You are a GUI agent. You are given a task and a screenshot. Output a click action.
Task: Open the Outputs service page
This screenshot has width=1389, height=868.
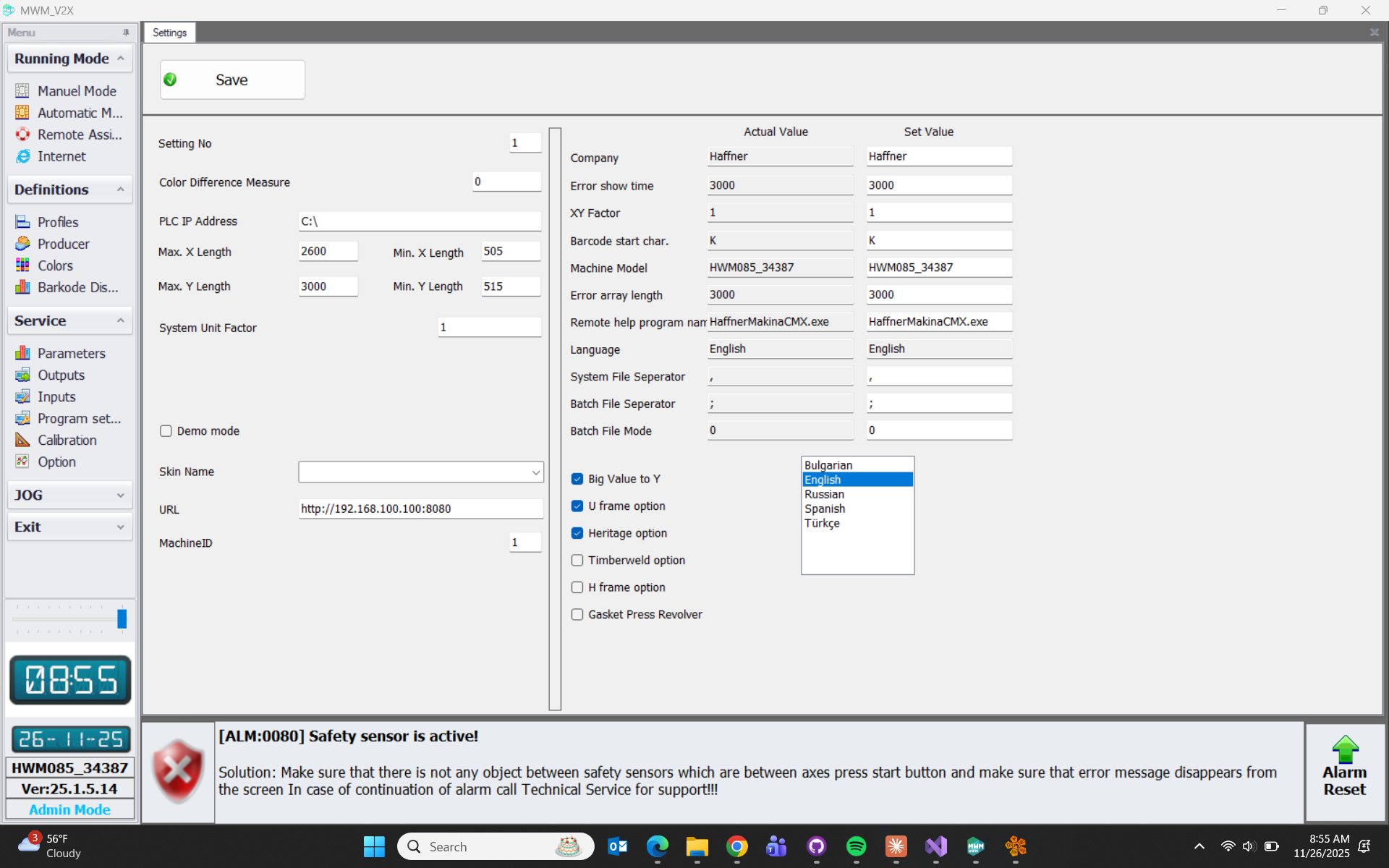click(61, 375)
